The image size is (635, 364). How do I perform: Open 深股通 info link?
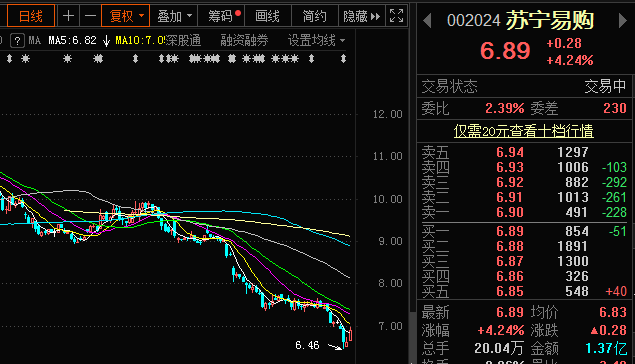click(x=183, y=40)
